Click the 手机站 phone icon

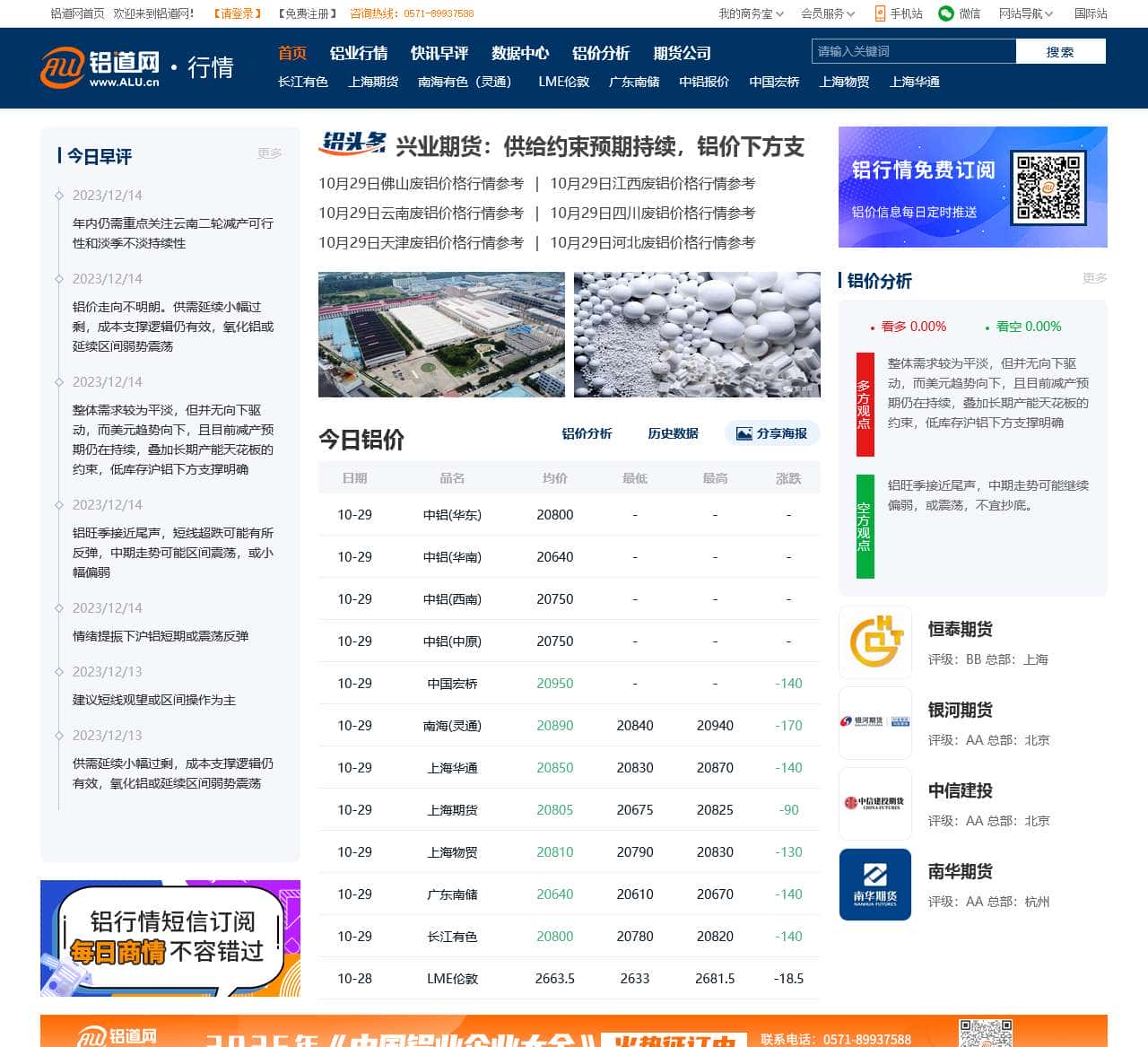click(x=880, y=13)
